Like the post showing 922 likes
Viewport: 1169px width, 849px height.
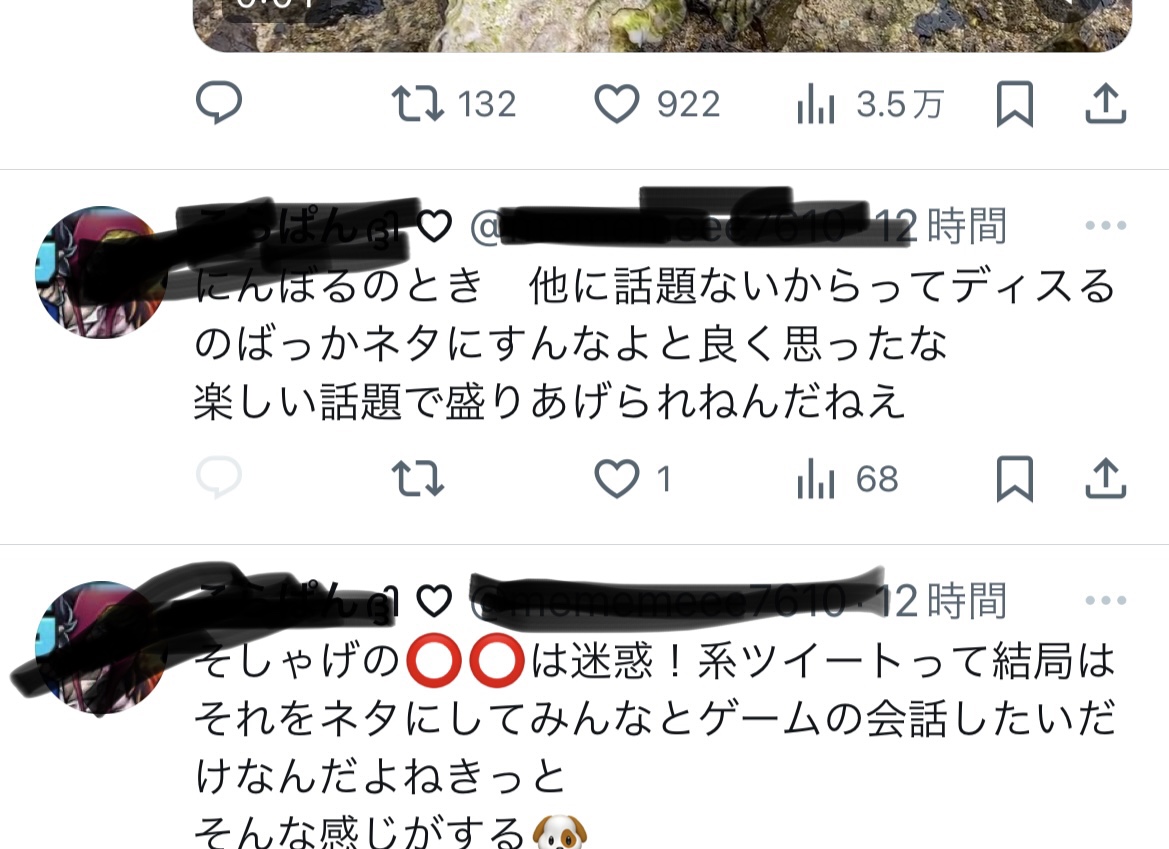tap(657, 104)
